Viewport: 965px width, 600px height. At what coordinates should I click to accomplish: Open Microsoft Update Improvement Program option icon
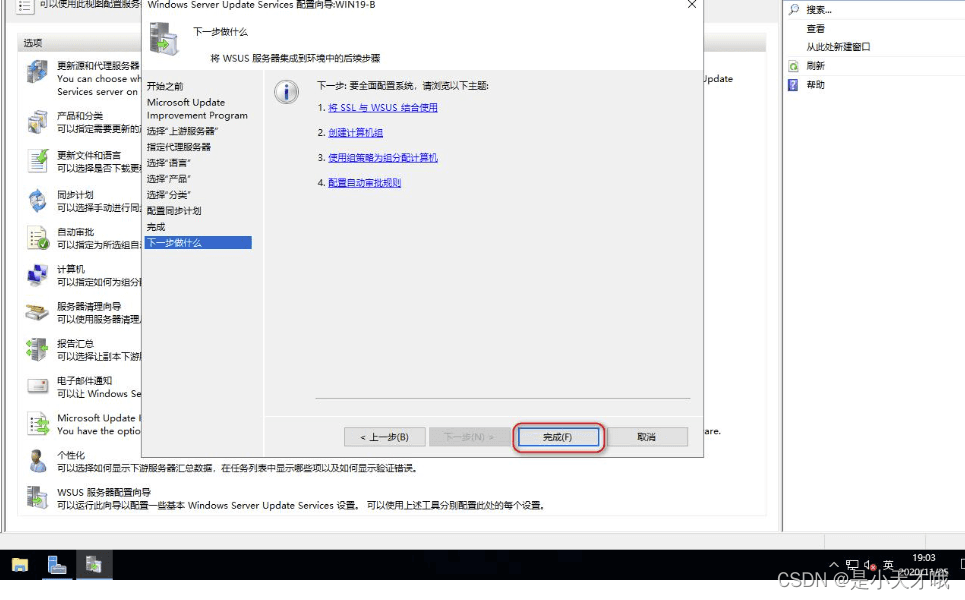click(38, 424)
